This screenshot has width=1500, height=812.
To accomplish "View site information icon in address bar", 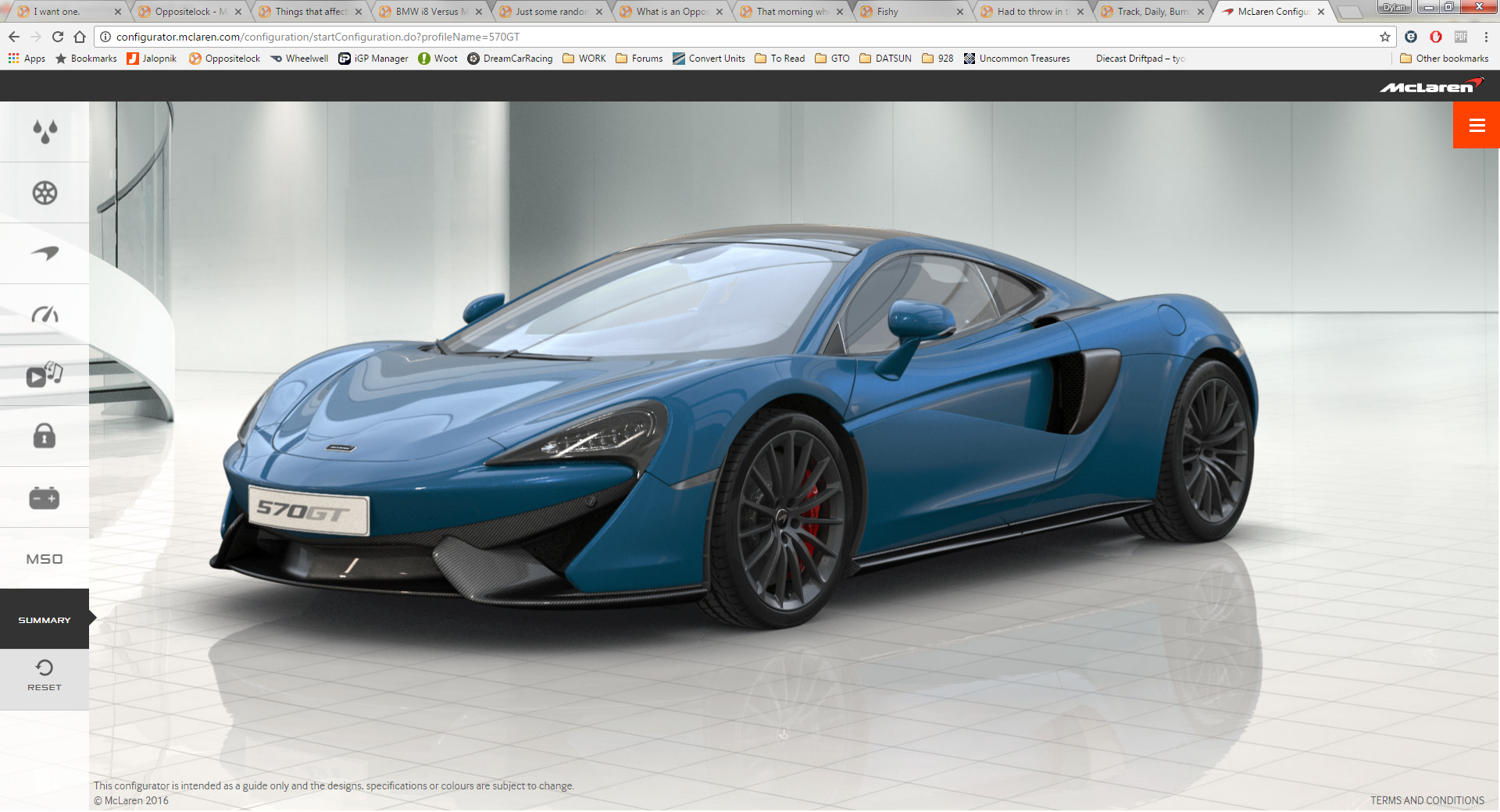I will pos(105,37).
